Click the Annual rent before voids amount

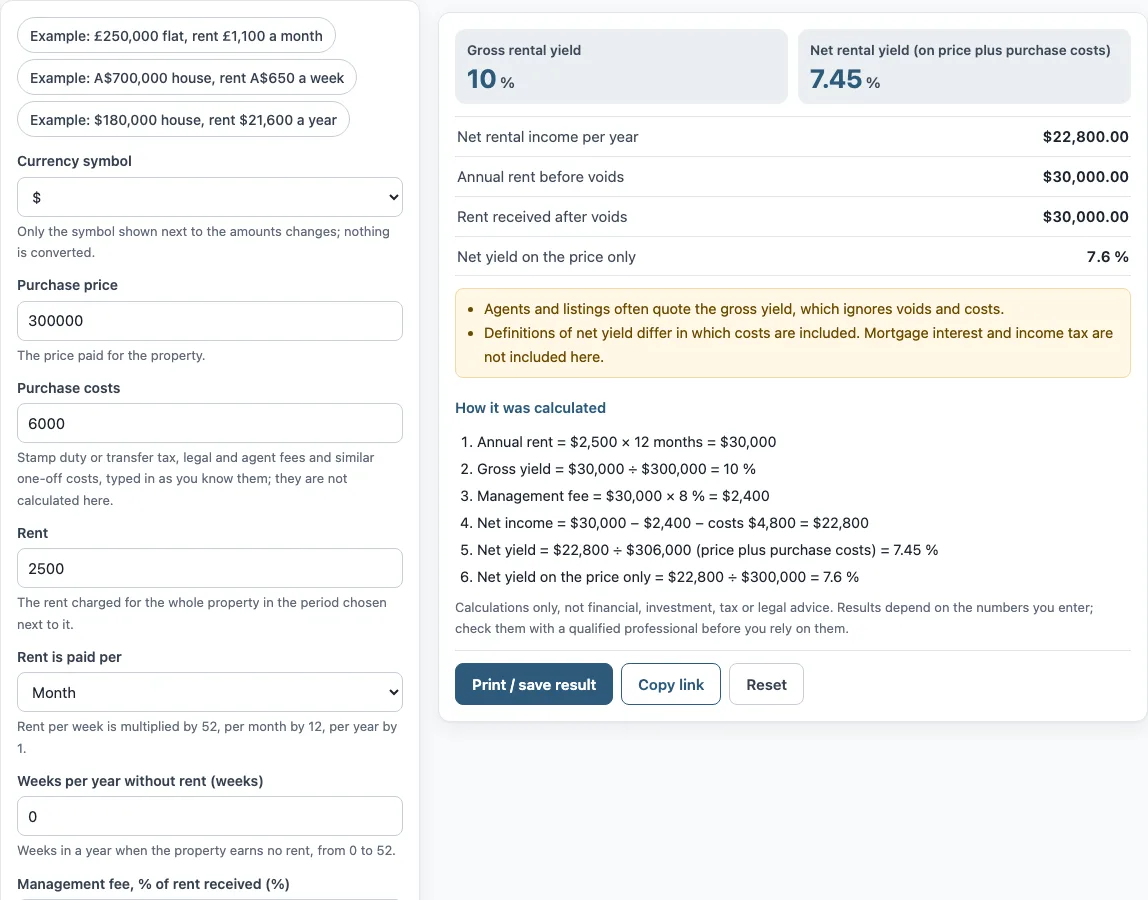coord(1085,176)
